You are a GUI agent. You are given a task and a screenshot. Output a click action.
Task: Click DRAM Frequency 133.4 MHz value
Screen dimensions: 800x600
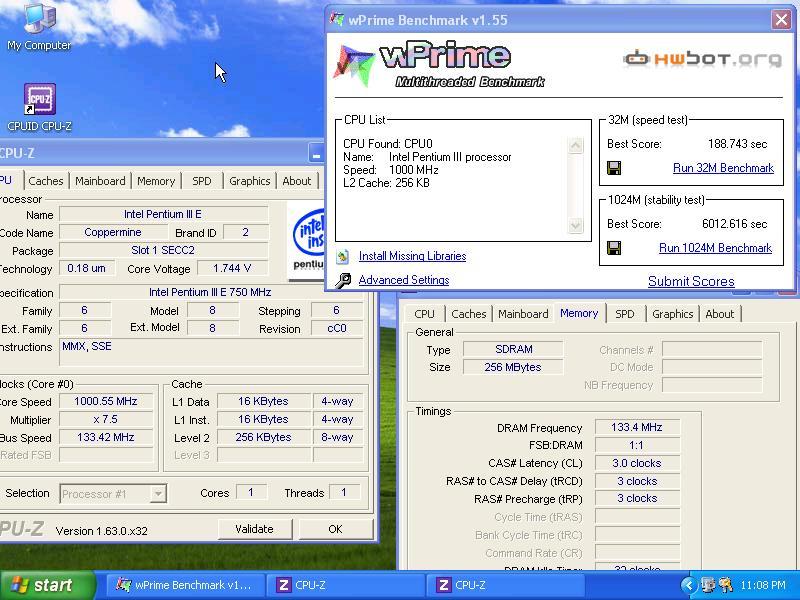(637, 427)
